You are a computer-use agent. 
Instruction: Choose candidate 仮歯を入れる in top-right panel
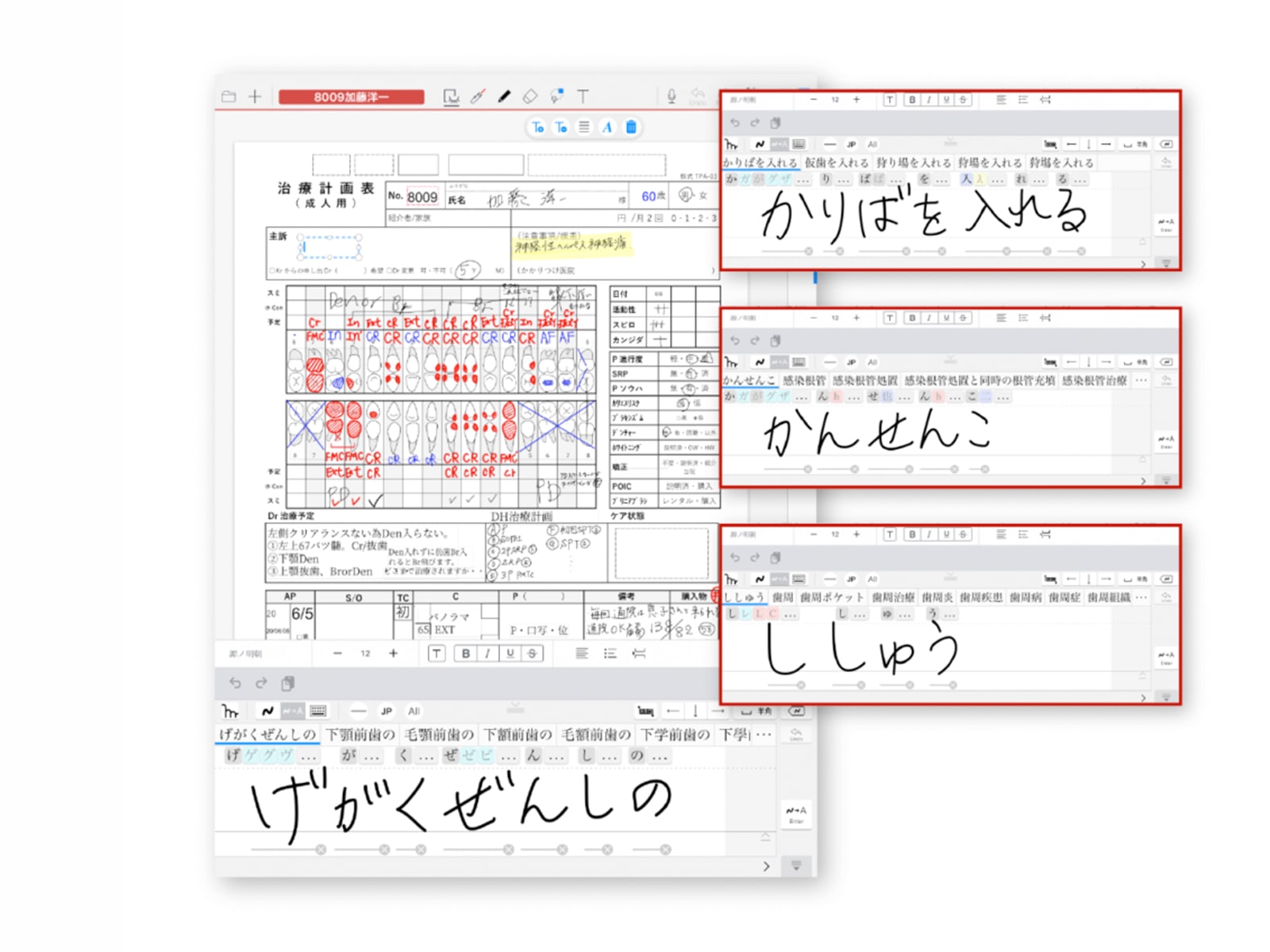click(836, 163)
